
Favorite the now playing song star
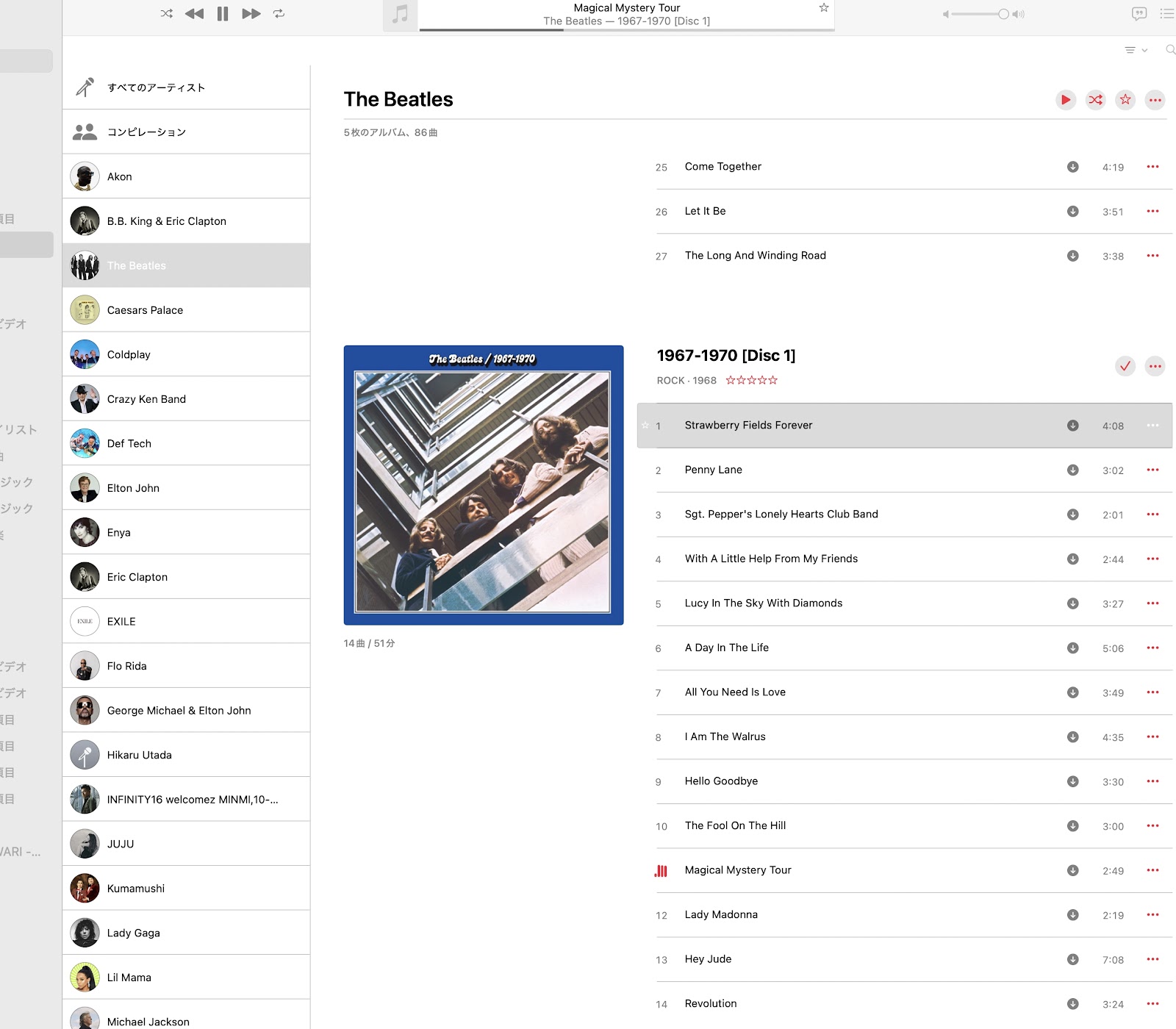point(824,7)
